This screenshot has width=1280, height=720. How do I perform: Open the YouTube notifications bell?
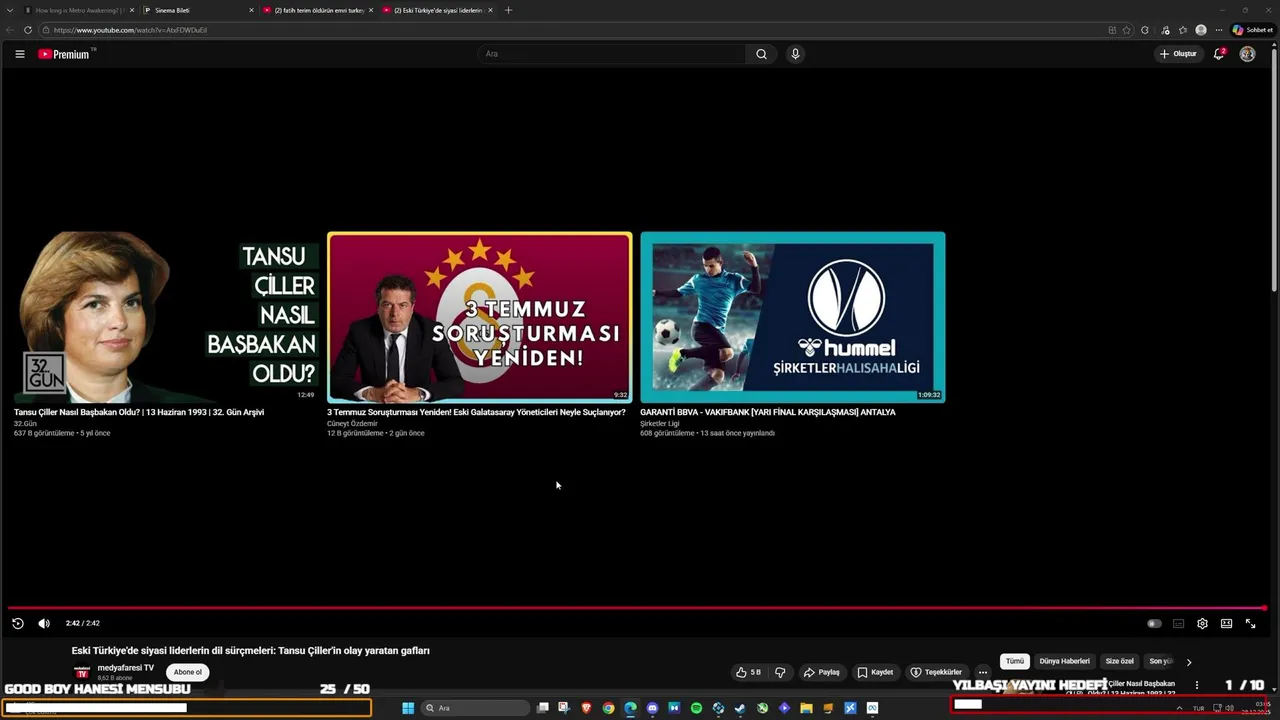(1219, 54)
